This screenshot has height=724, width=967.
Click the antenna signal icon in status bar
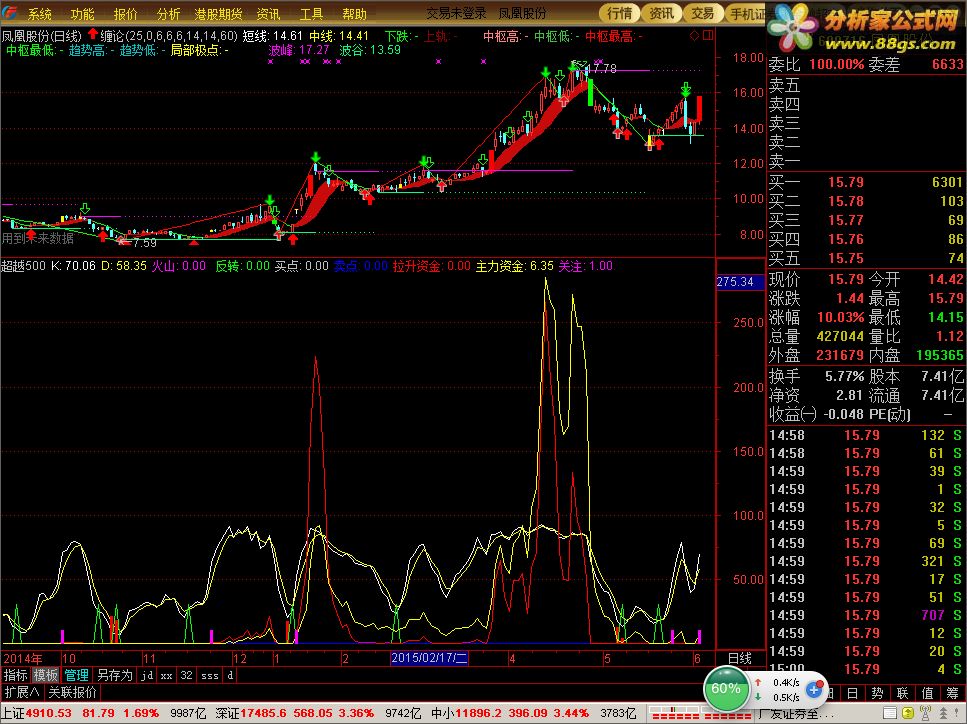coord(925,714)
